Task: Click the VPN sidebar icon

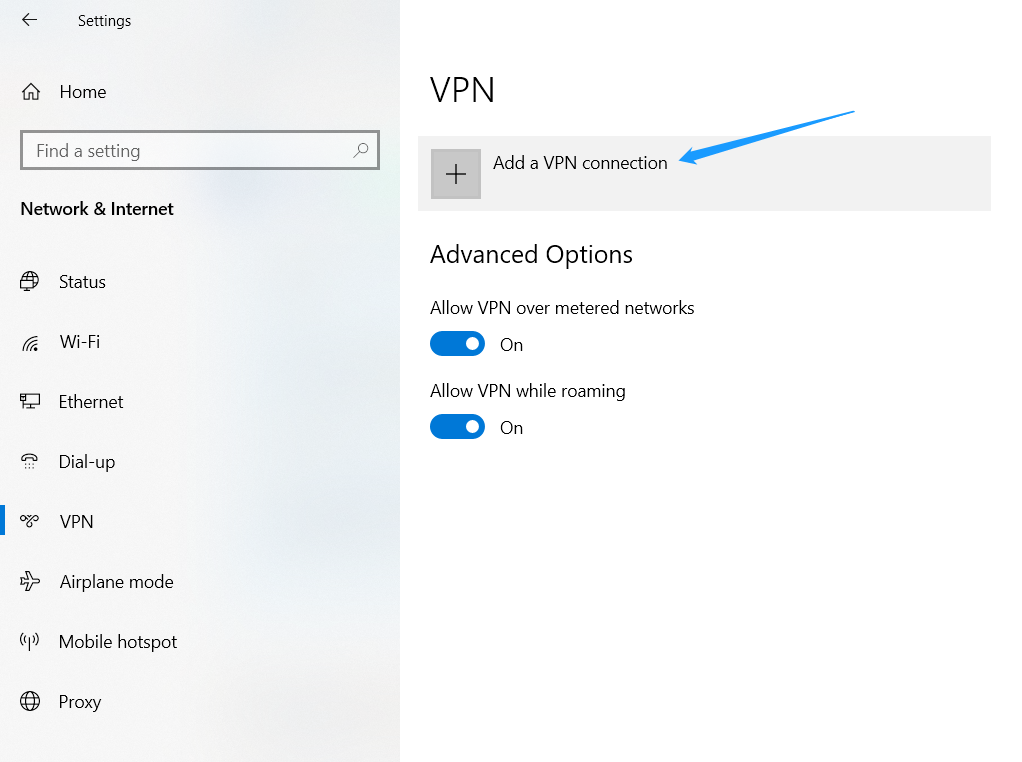Action: pyautogui.click(x=29, y=521)
